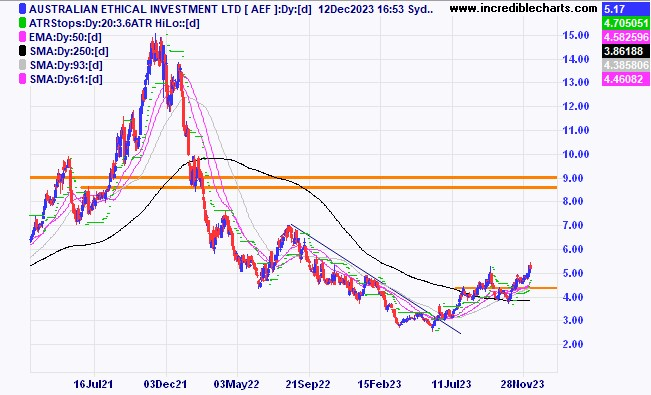
Task: Click the 3.00 price axis label
Action: click(x=573, y=320)
